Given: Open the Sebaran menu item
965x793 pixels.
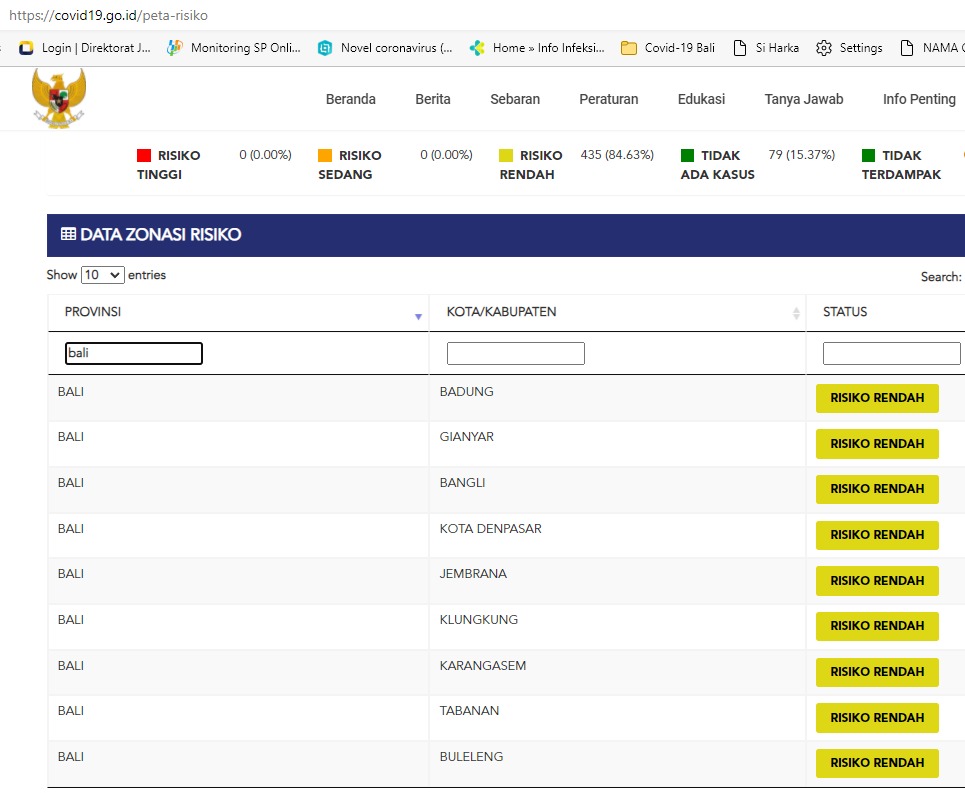Looking at the screenshot, I should (515, 99).
